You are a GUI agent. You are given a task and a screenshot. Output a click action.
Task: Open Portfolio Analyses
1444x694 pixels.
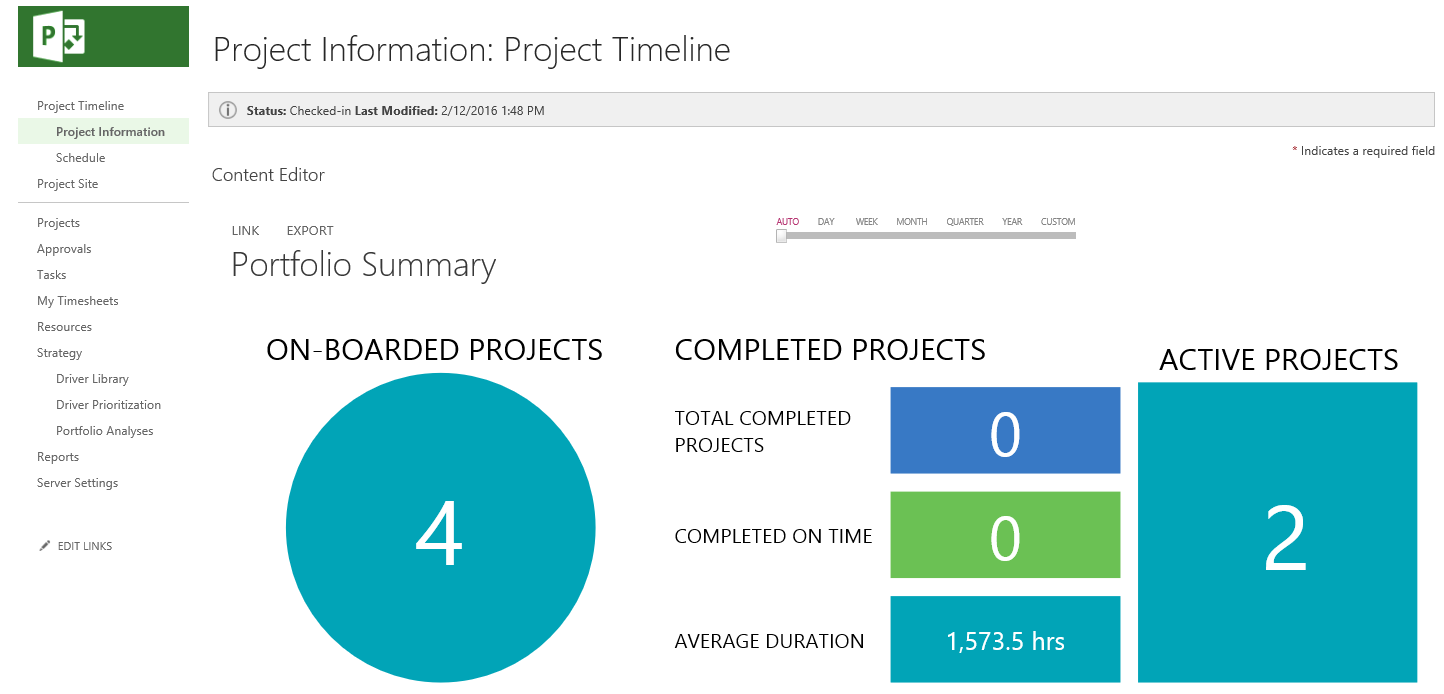105,431
